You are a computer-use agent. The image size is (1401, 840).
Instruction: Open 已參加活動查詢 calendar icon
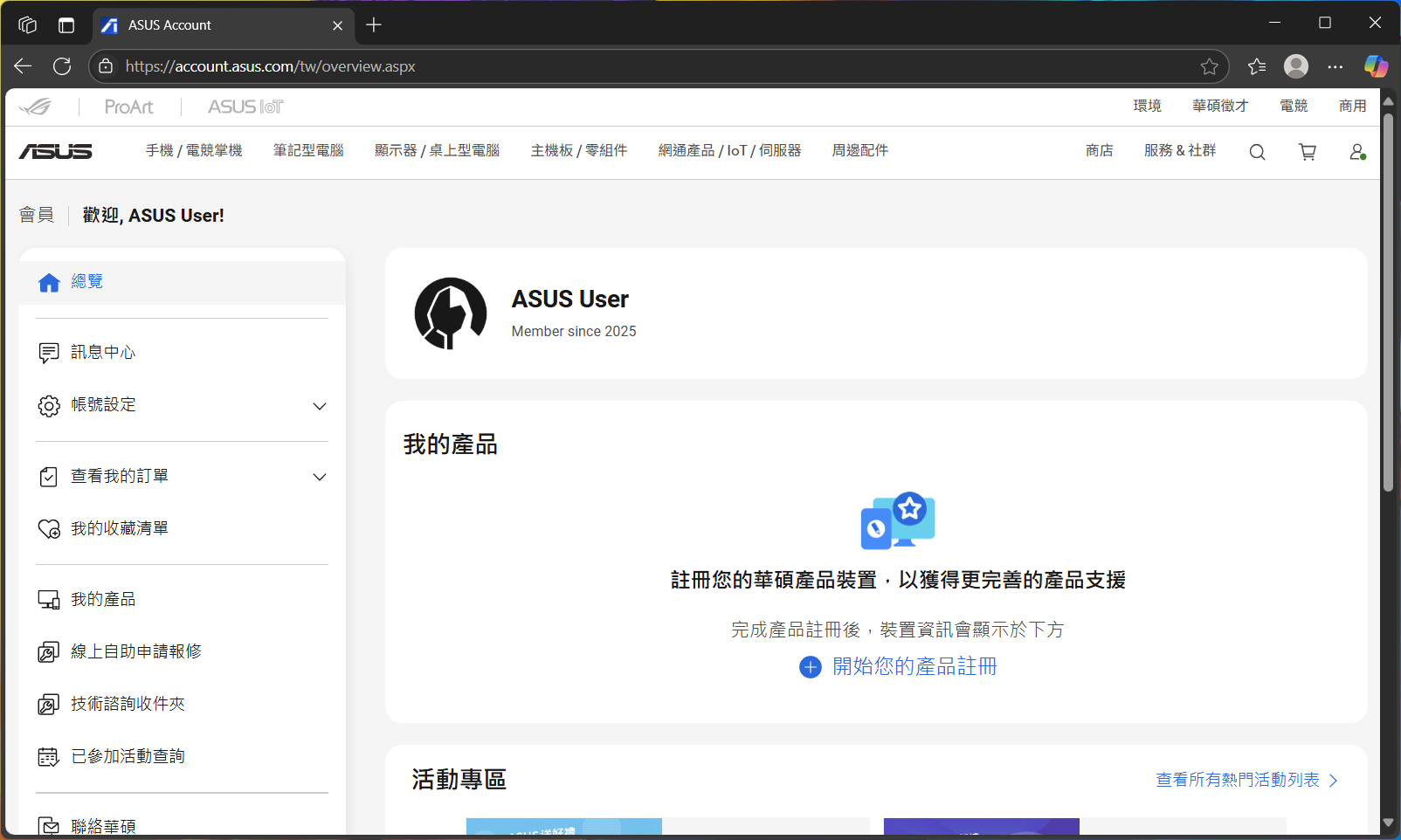49,757
